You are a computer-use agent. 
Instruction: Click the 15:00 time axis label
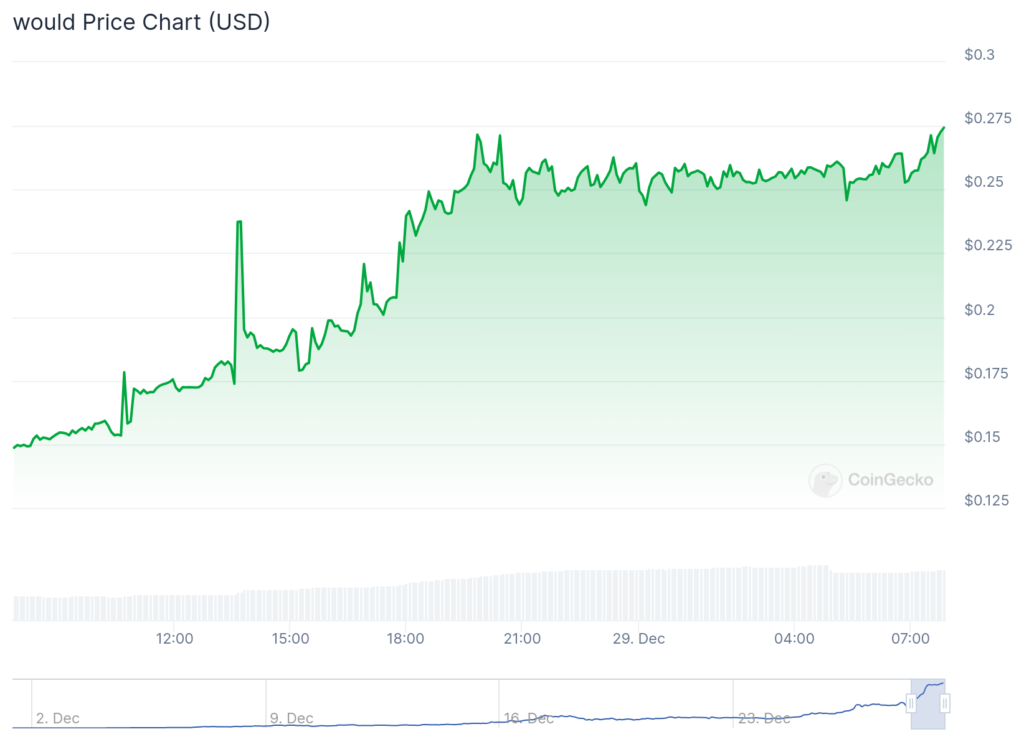(x=291, y=638)
